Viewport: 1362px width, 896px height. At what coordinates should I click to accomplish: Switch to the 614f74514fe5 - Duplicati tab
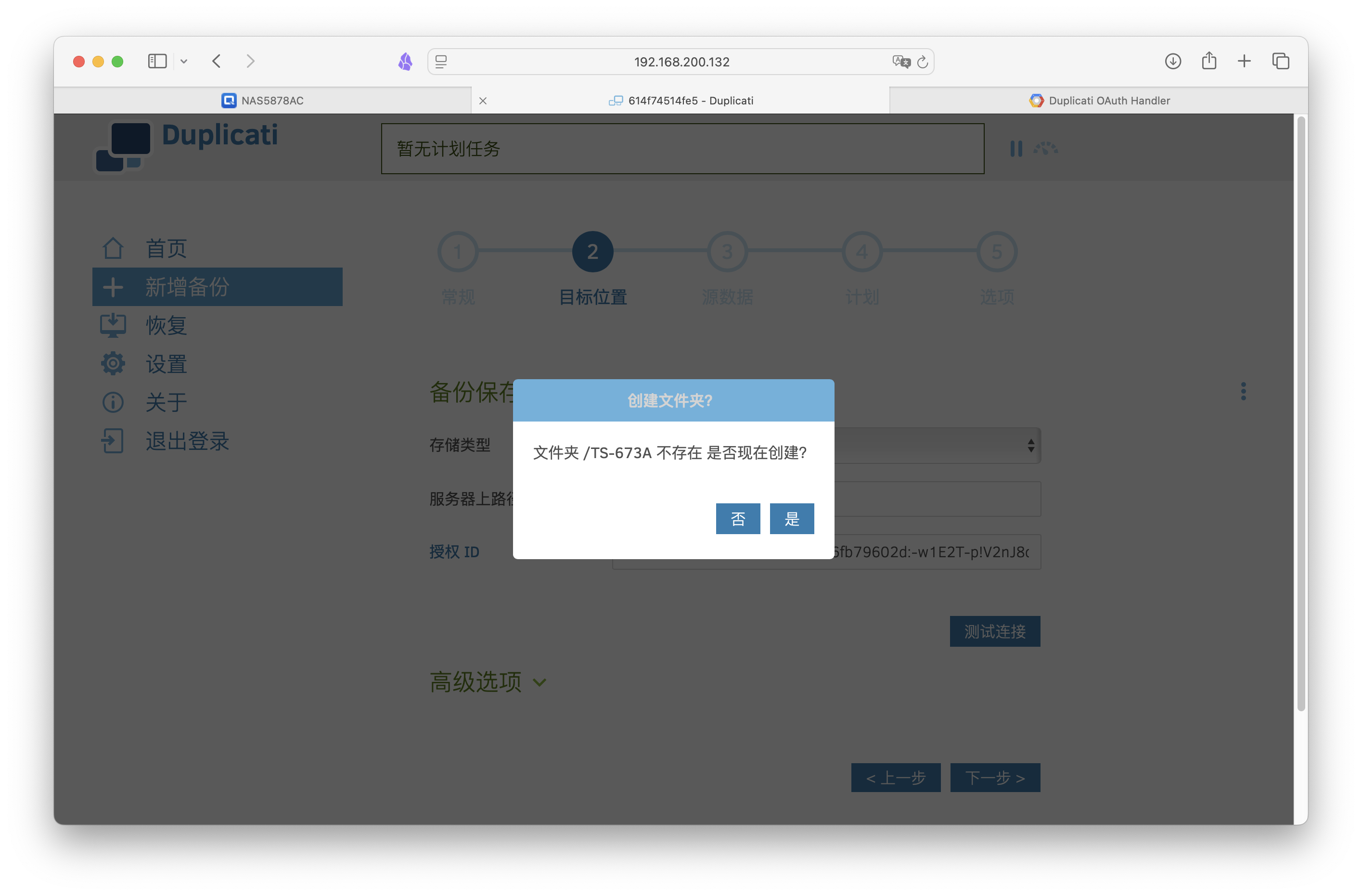[x=681, y=101]
